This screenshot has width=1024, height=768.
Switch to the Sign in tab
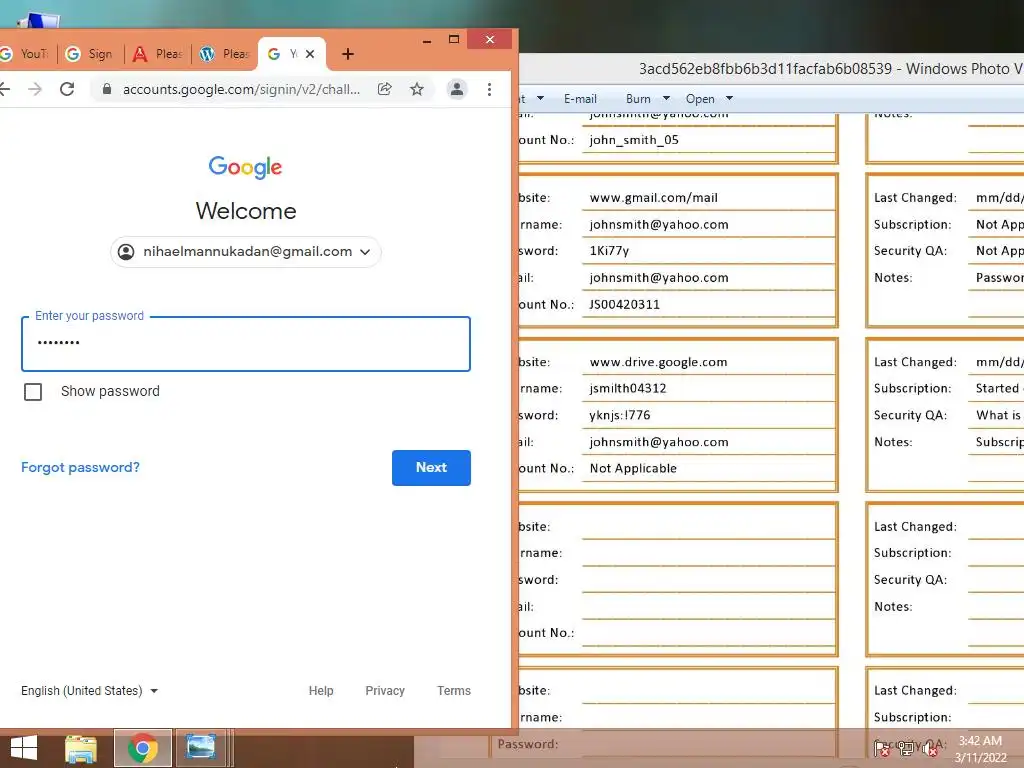[x=90, y=54]
